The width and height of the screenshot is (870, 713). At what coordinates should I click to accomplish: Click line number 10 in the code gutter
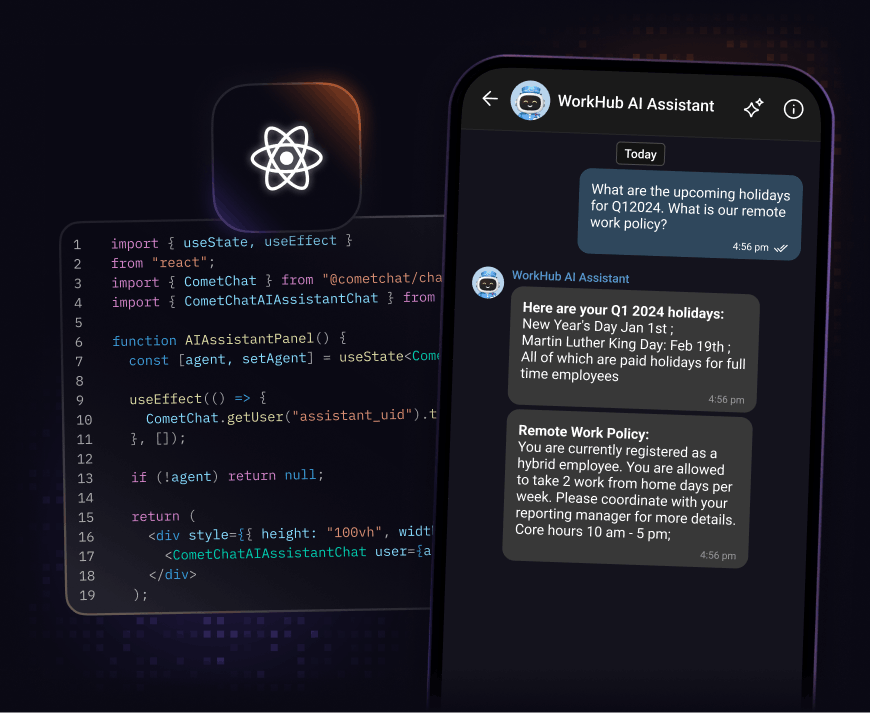84,420
